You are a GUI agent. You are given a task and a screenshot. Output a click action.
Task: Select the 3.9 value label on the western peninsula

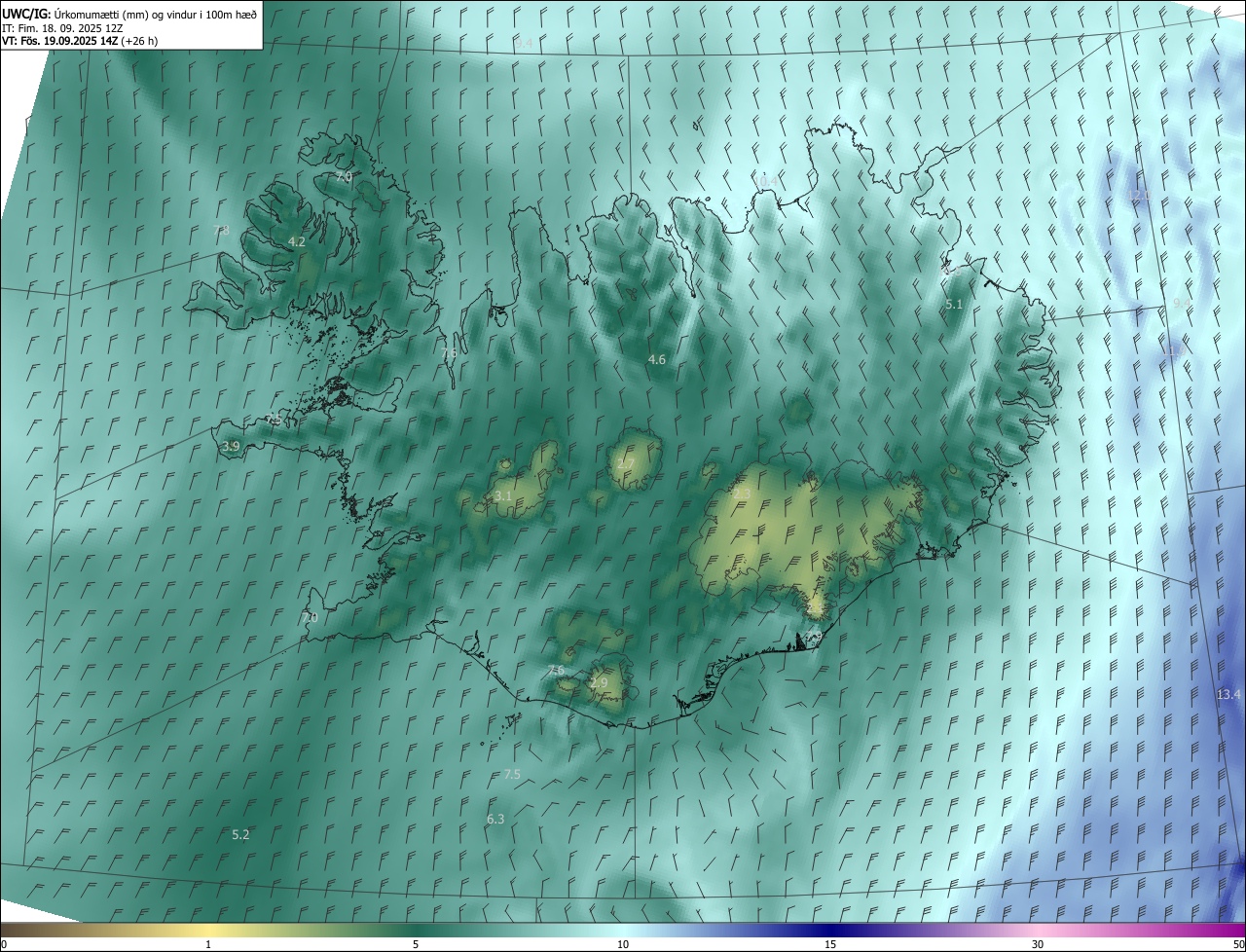click(231, 446)
